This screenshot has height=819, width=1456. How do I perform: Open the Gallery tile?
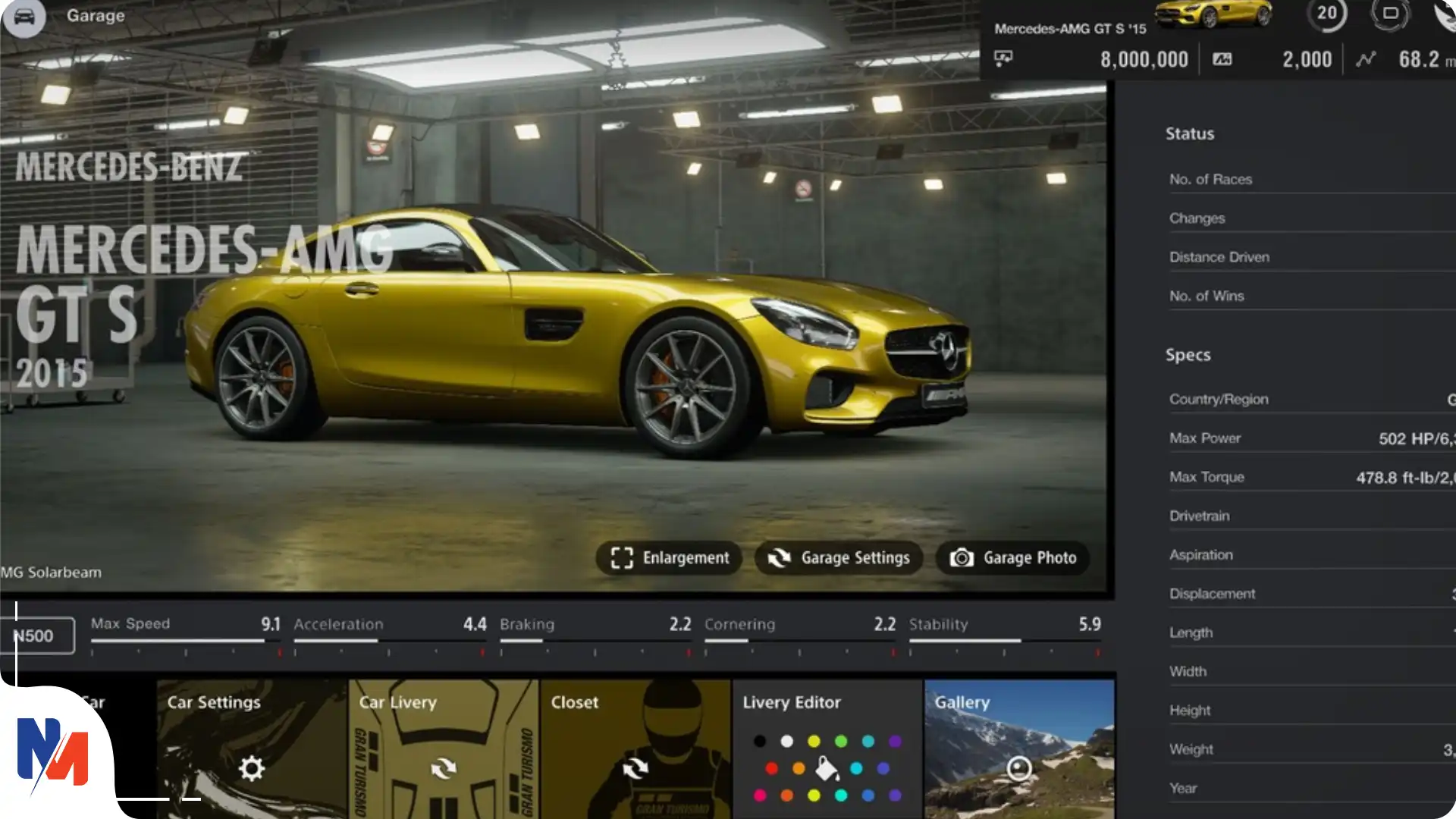pos(1019,749)
